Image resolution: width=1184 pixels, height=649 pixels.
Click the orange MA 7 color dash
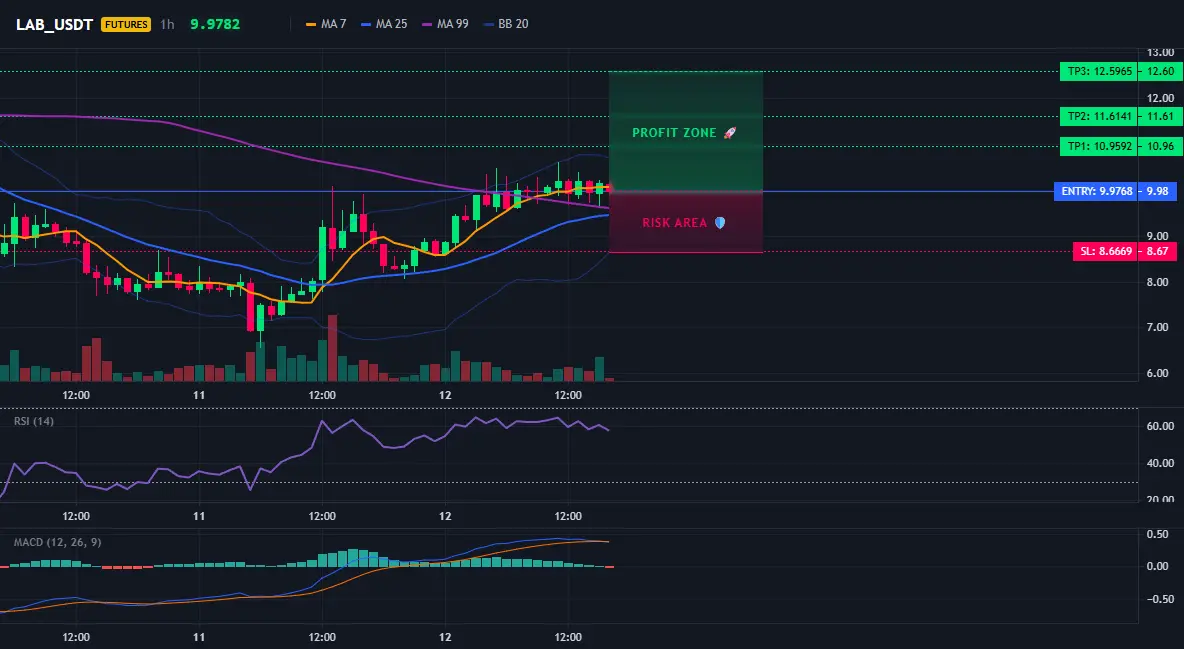tap(310, 24)
